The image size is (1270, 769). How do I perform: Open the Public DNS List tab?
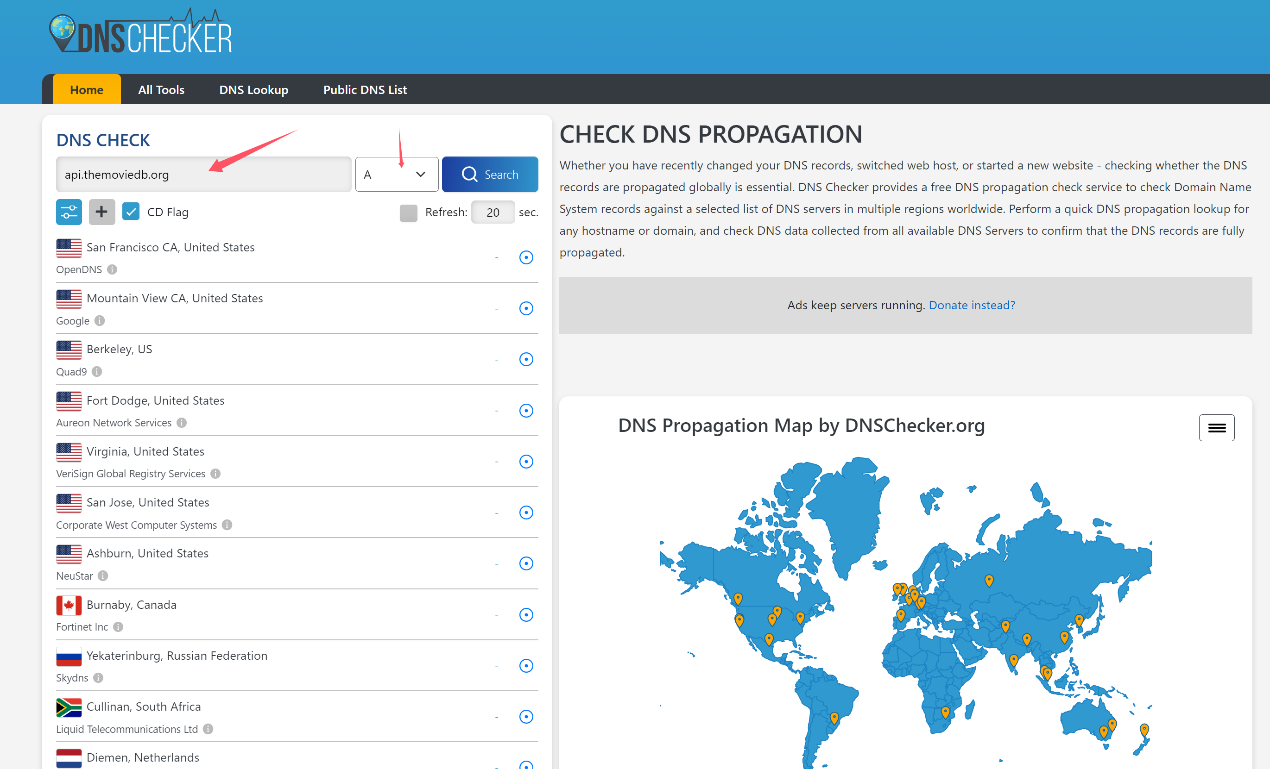point(365,89)
